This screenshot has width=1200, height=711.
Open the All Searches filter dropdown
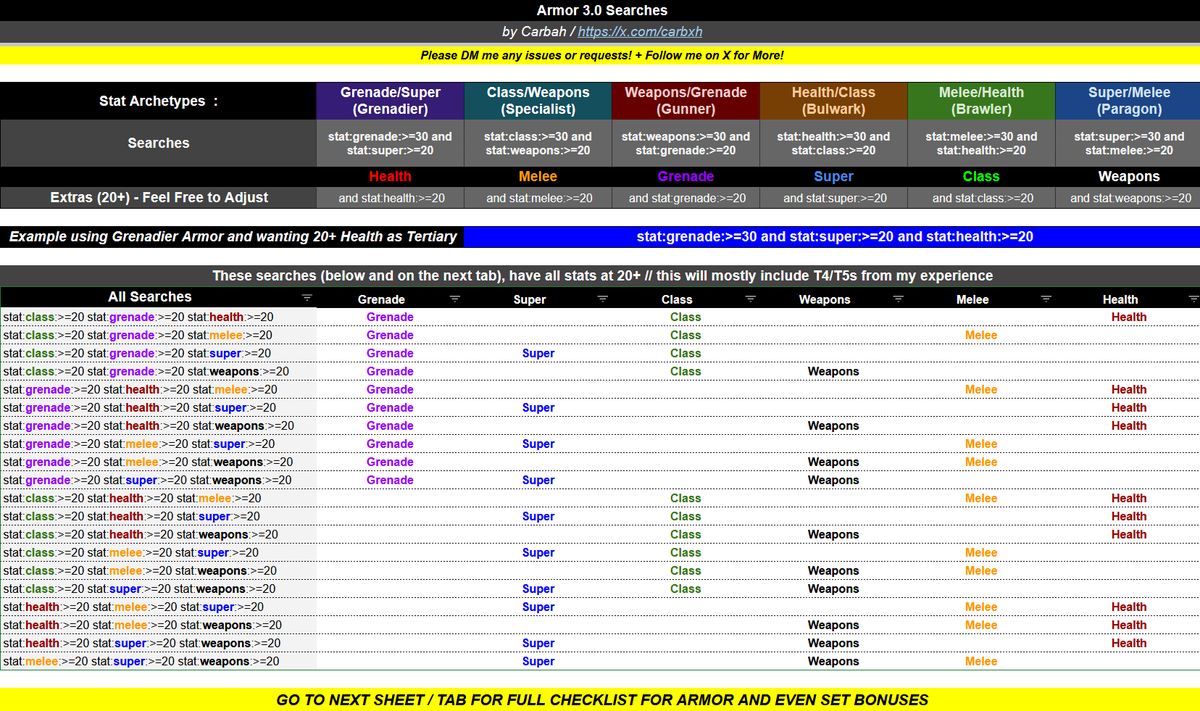point(308,298)
